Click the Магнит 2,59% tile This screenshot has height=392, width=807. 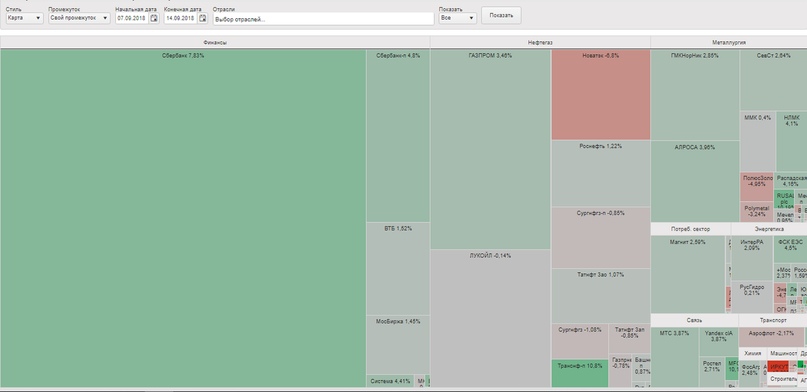tap(688, 274)
